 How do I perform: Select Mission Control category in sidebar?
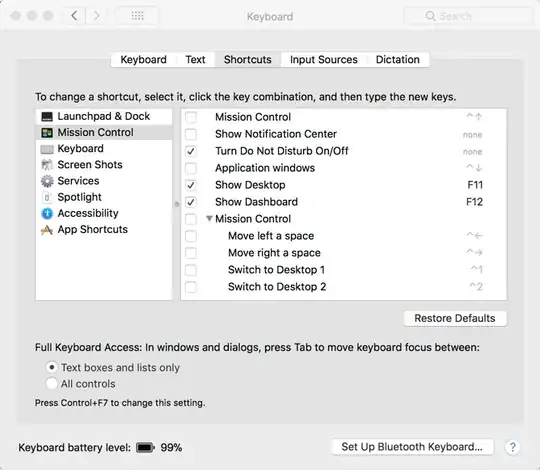pos(104,133)
